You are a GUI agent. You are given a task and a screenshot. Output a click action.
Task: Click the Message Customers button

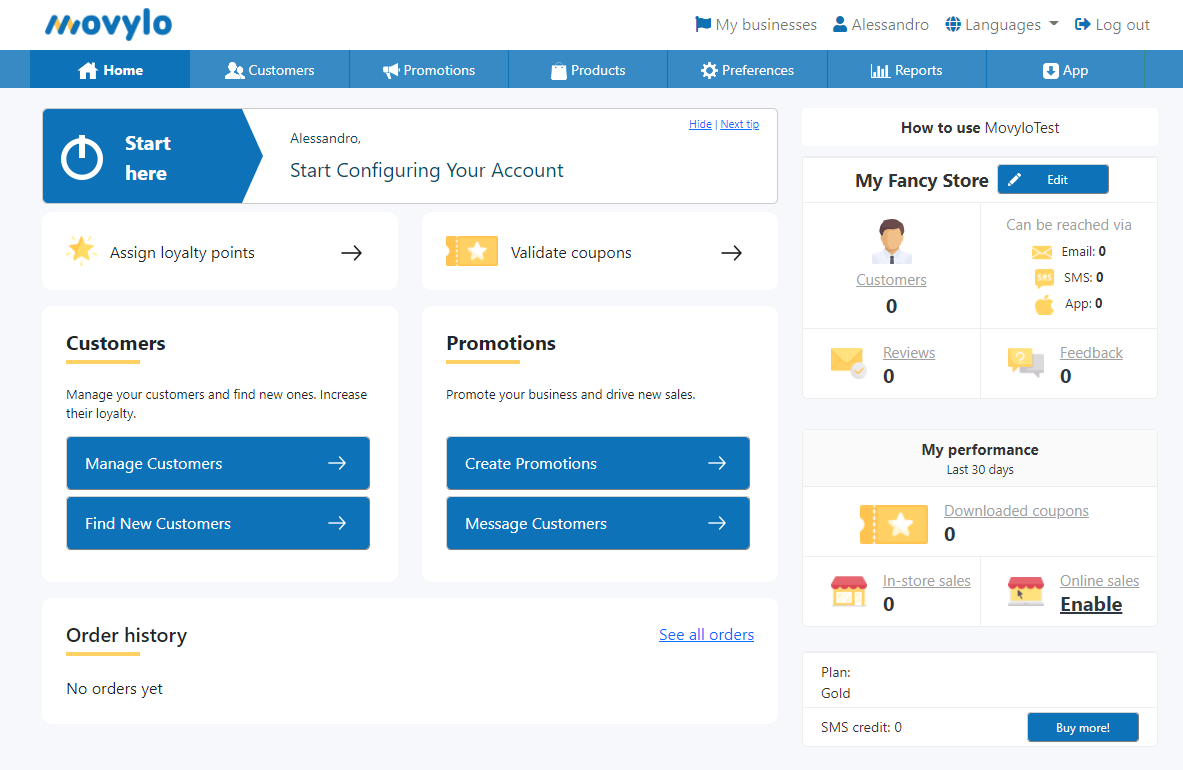point(598,523)
